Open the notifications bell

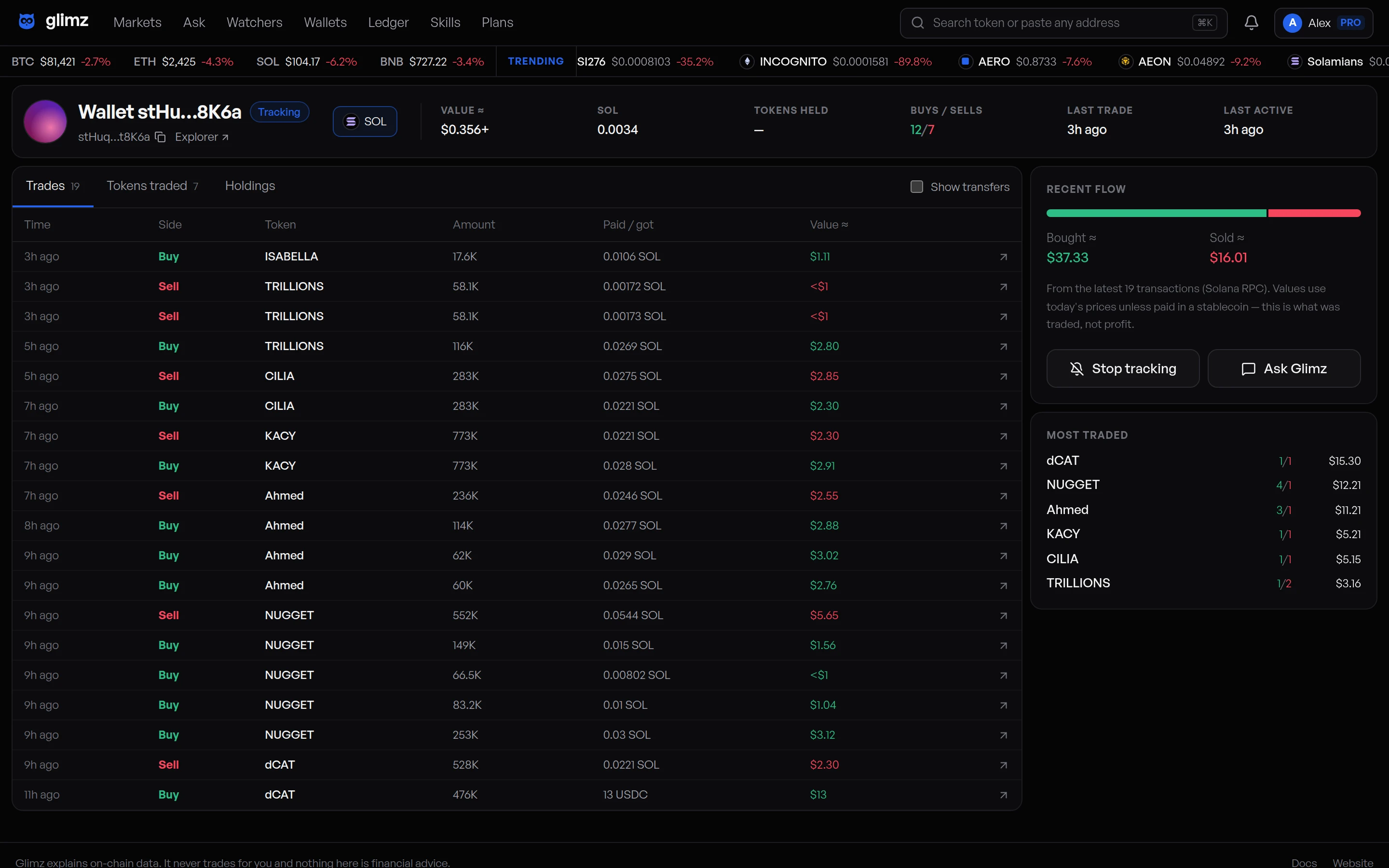pos(1251,22)
